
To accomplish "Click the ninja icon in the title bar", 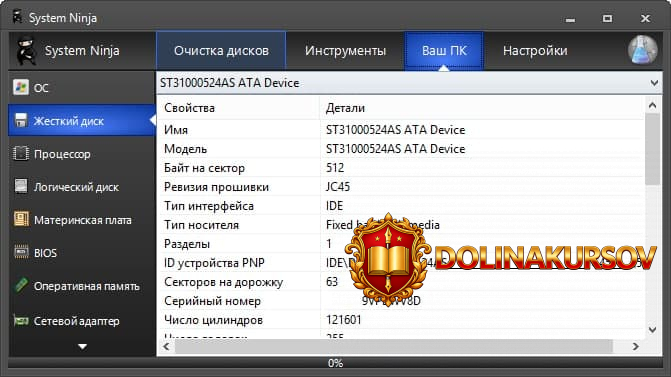I will click(18, 17).
